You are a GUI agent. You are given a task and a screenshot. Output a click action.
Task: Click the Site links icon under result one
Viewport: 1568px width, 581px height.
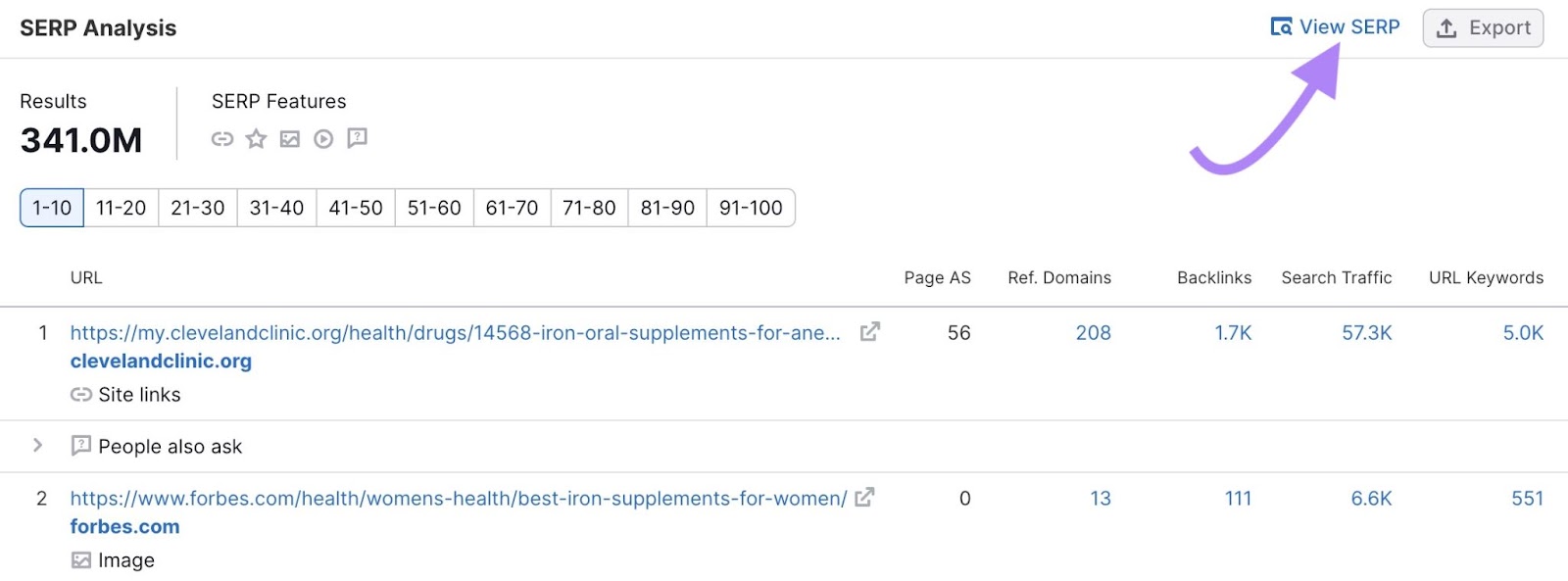(81, 394)
